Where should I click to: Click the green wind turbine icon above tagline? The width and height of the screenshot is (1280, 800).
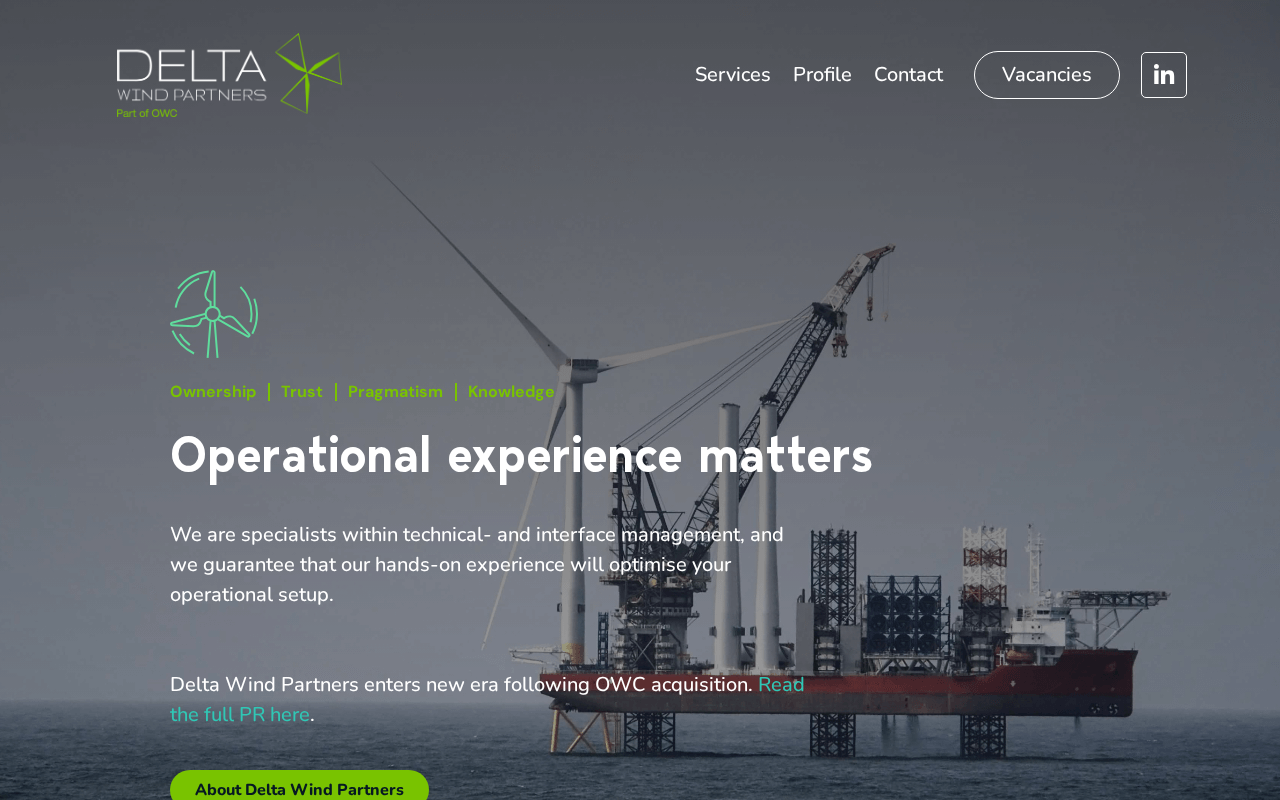(x=214, y=314)
